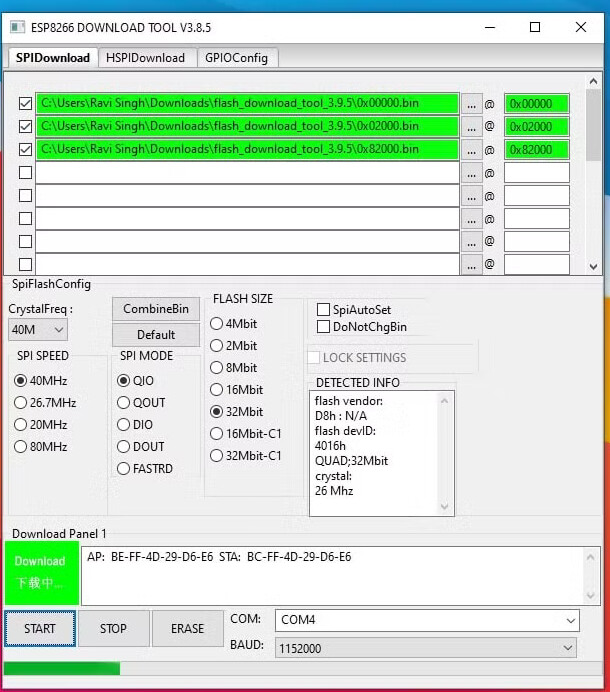Click the green download progress bar

62,668
